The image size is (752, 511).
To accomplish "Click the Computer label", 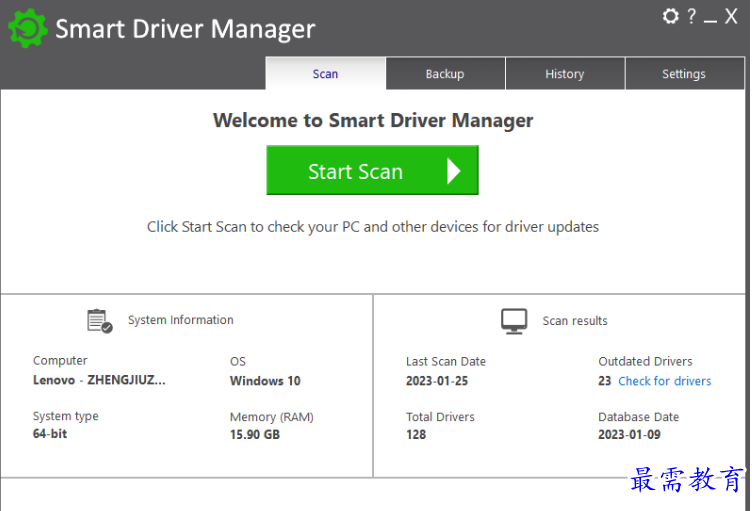I will point(60,360).
